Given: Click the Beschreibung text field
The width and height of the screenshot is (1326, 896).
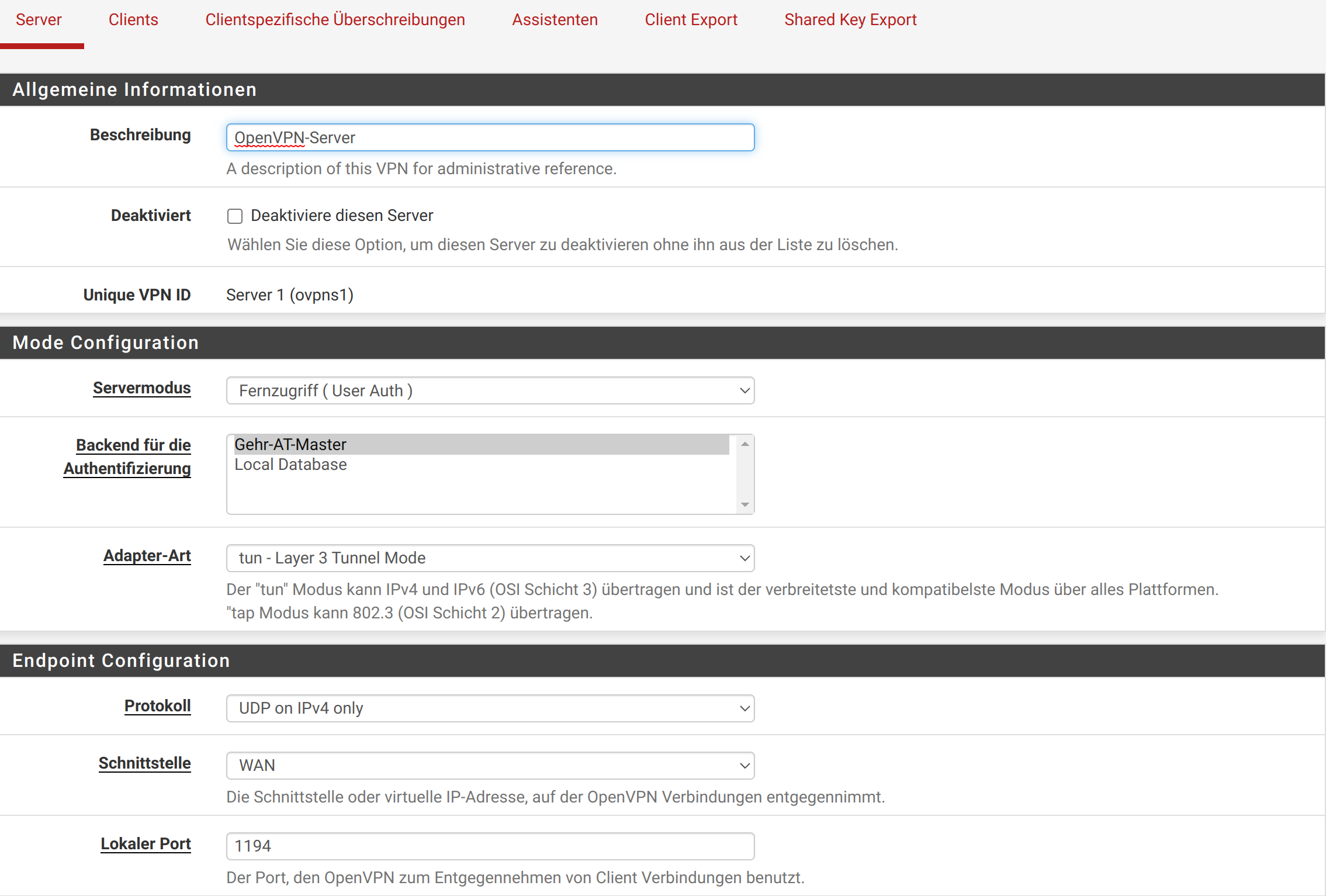Looking at the screenshot, I should [490, 138].
